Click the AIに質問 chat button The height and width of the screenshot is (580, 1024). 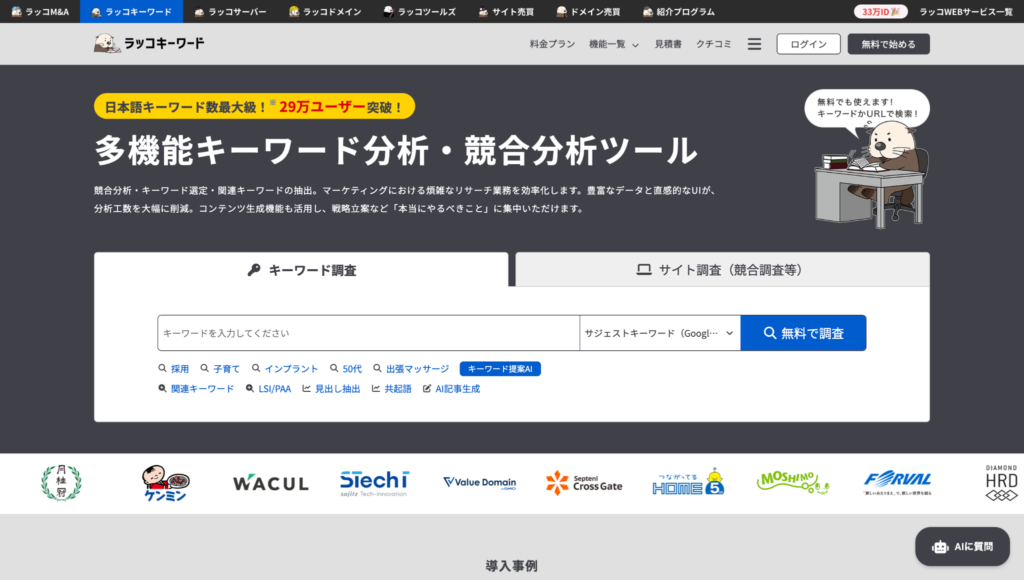point(961,546)
